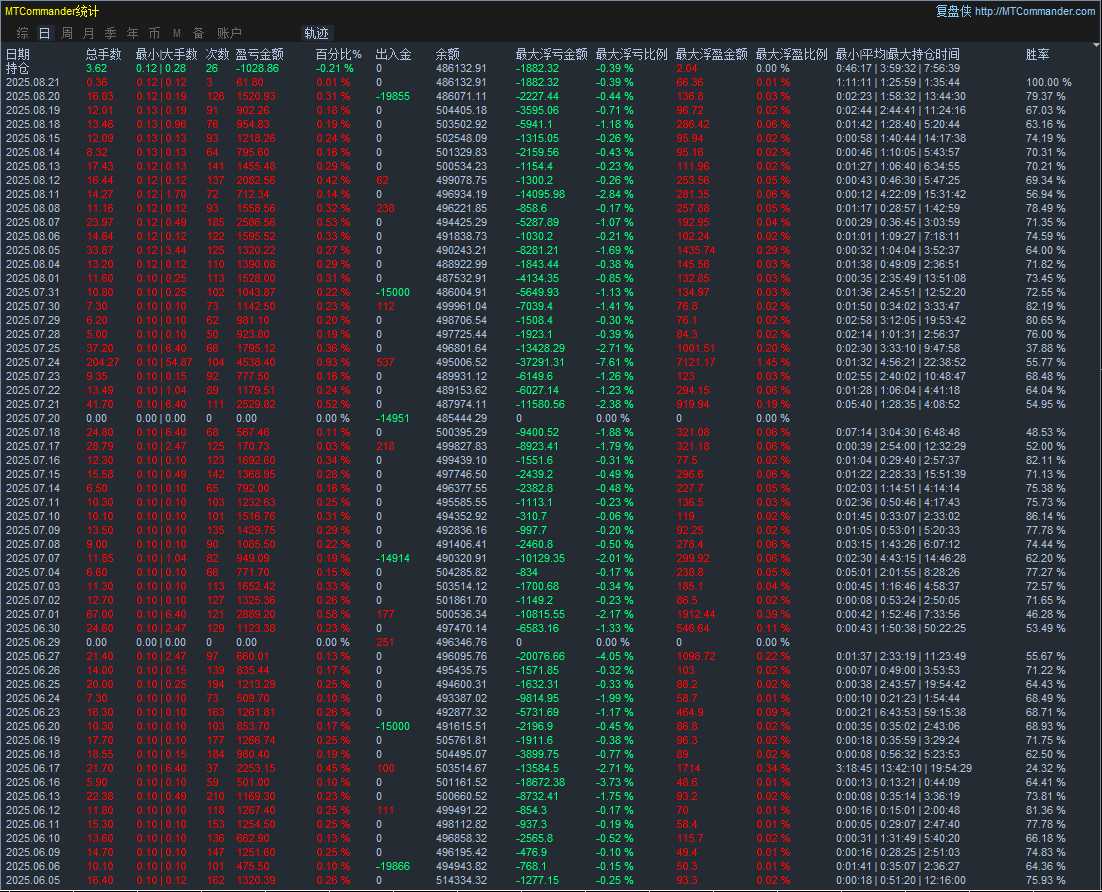Switch to the 季 quarterly tab
The width and height of the screenshot is (1102, 892).
[110, 33]
